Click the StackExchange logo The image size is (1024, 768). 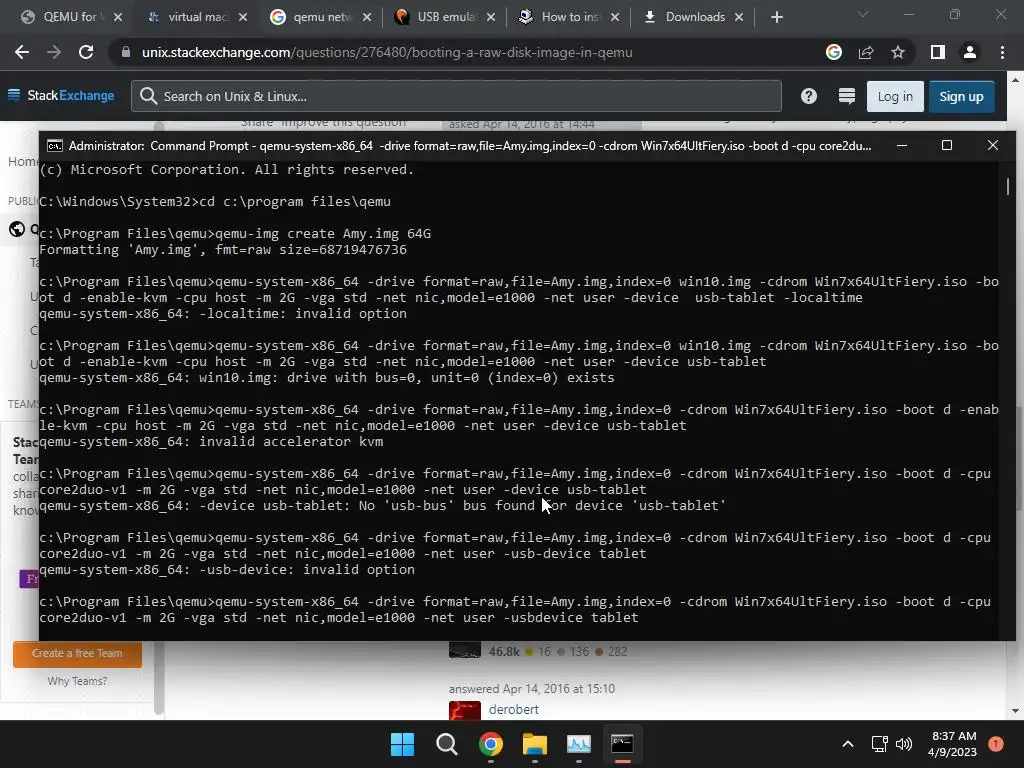click(61, 95)
